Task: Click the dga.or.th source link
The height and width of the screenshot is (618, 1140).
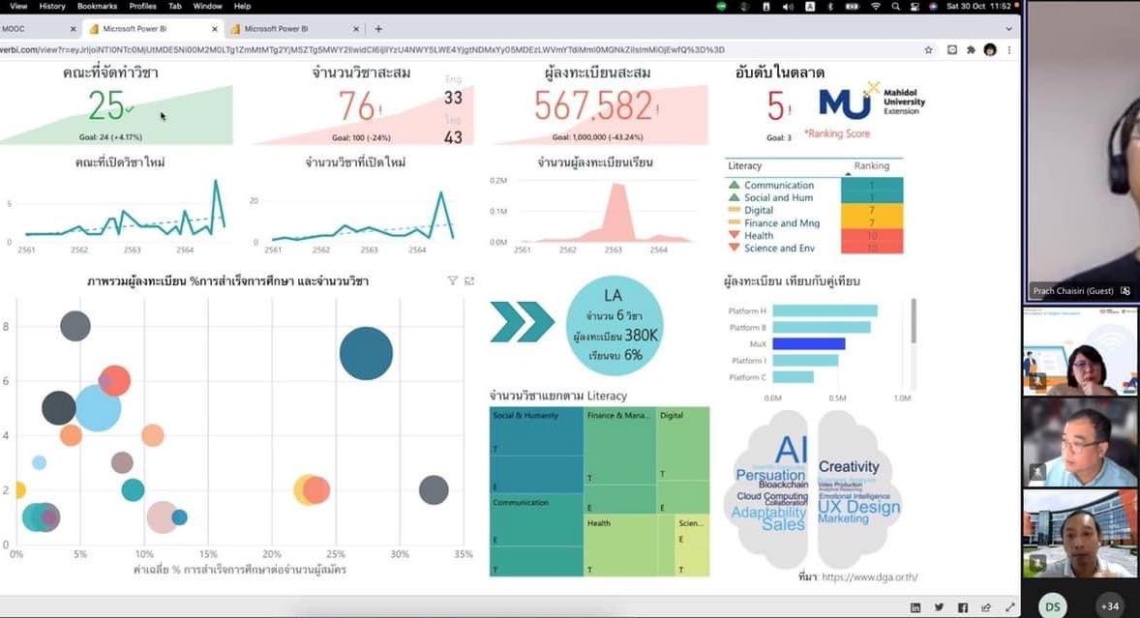Action: (869, 577)
